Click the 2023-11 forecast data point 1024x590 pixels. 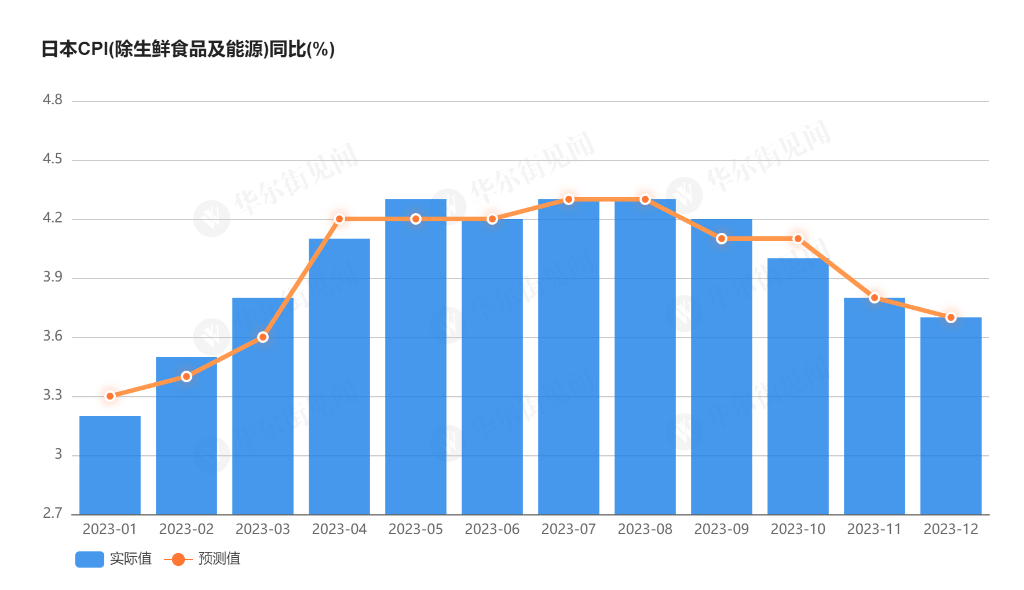(x=875, y=298)
